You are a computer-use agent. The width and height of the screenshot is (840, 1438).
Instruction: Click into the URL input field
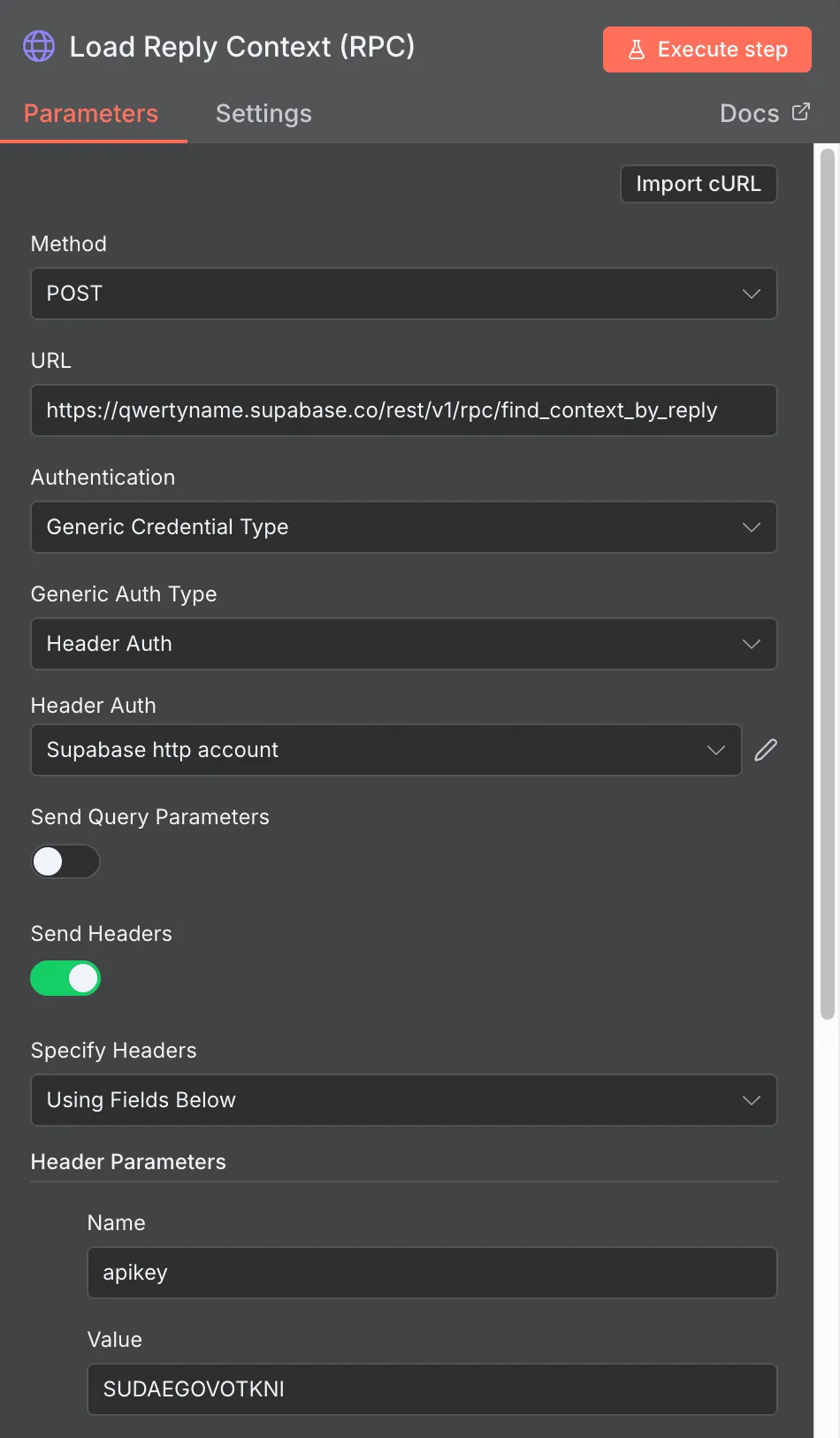click(403, 410)
